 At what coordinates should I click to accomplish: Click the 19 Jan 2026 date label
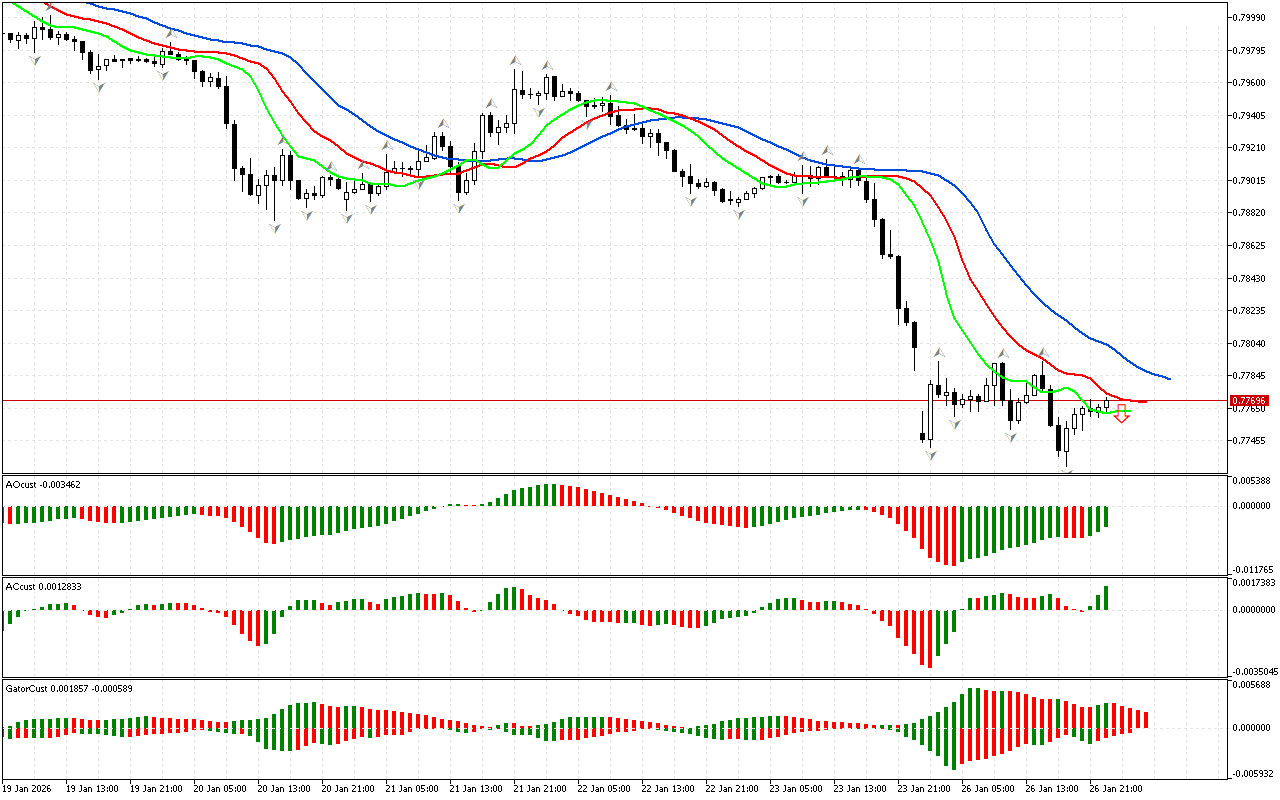[28, 788]
